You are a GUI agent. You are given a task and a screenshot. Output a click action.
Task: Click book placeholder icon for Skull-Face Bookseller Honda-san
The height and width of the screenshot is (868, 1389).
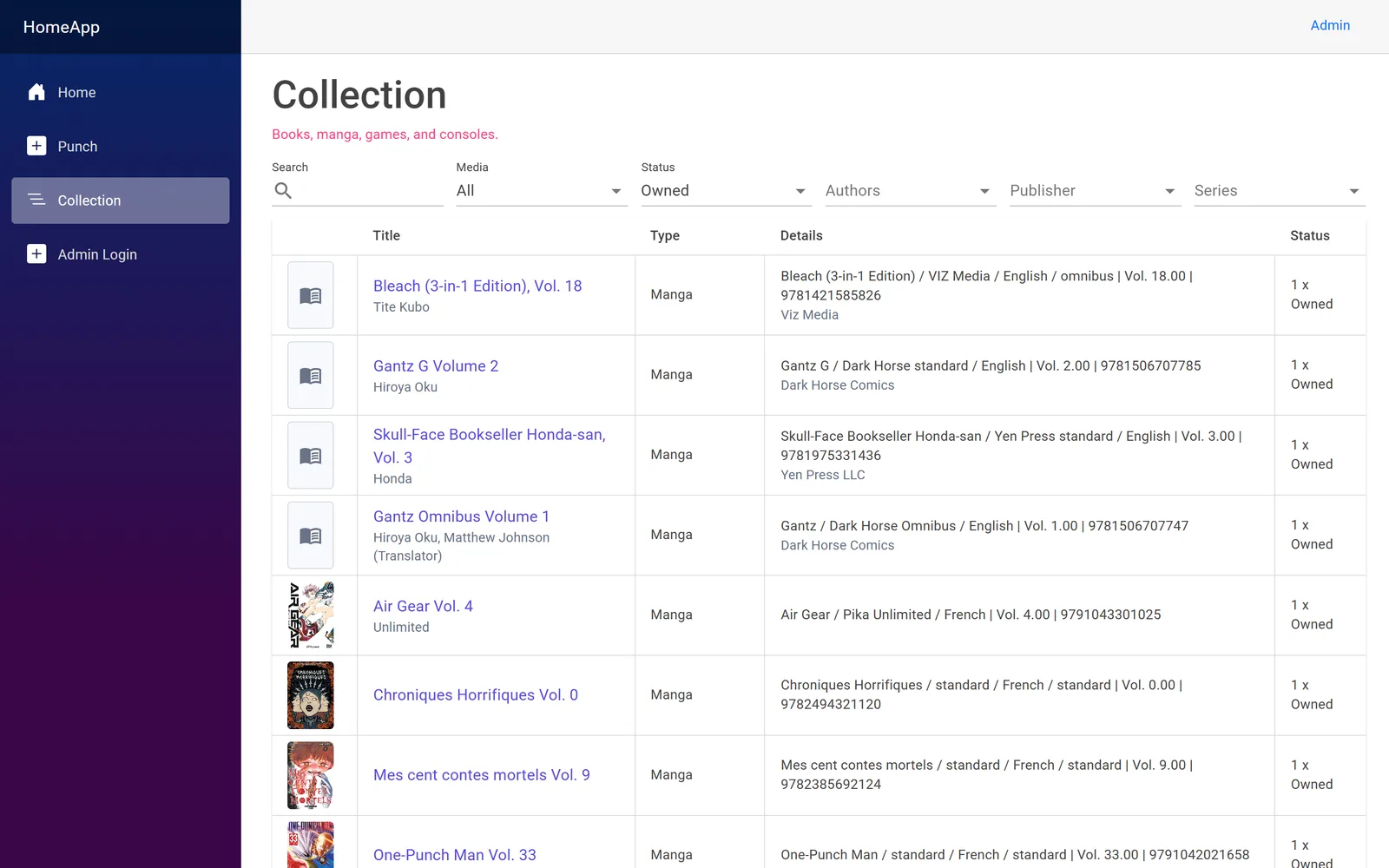[x=311, y=455]
